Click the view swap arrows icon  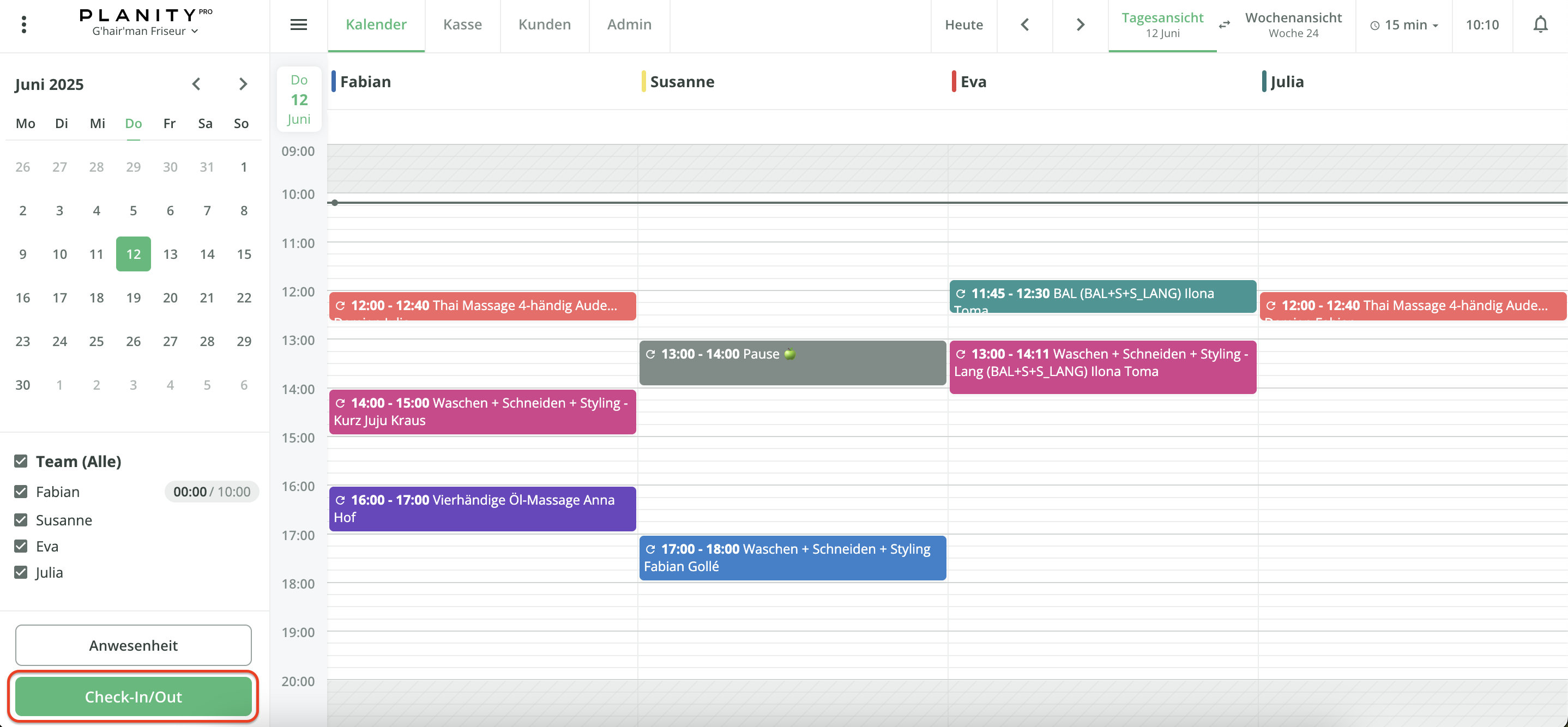click(1224, 25)
